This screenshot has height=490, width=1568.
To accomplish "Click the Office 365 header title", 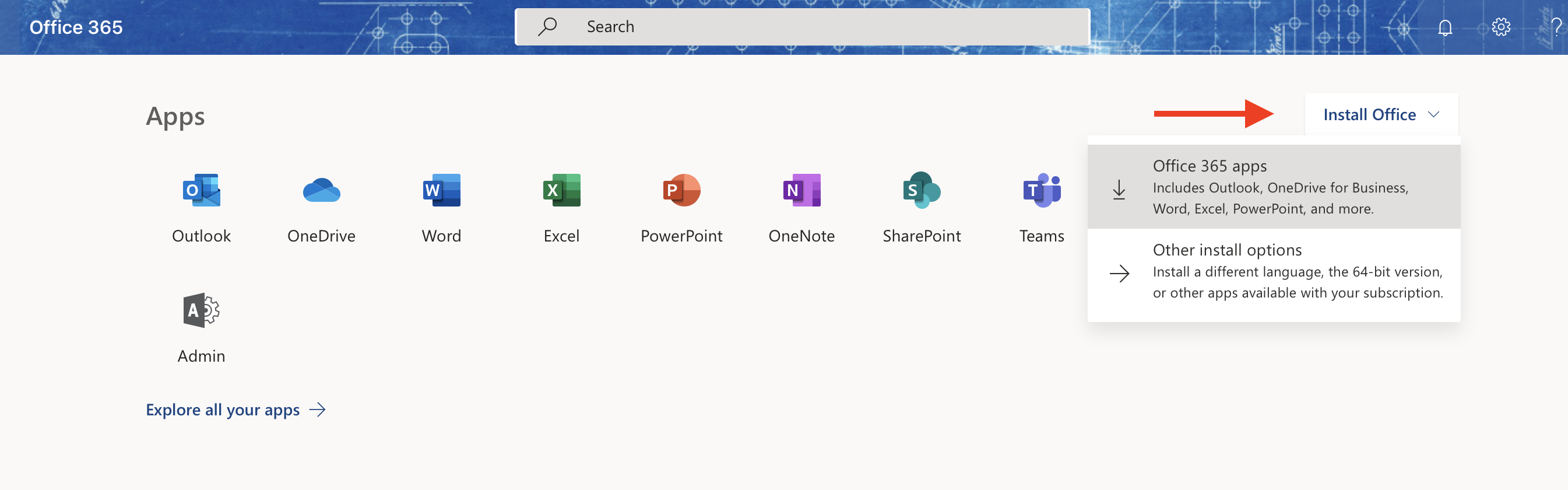I will click(76, 27).
